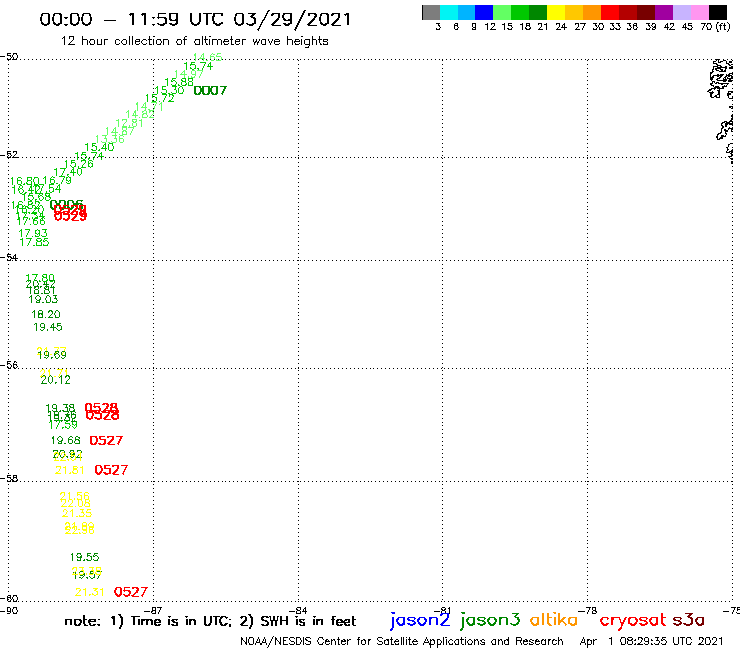Pick the dark blue legend swatch
Image resolution: width=740 pixels, height=650 pixels.
pos(484,12)
